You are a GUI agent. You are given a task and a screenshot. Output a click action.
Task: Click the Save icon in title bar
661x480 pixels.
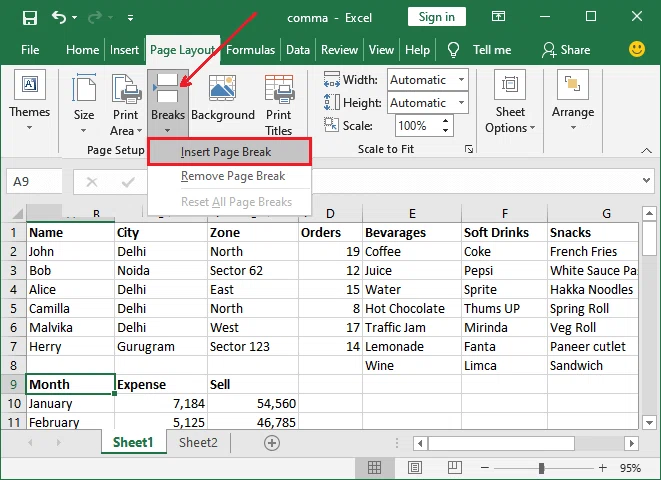click(30, 18)
